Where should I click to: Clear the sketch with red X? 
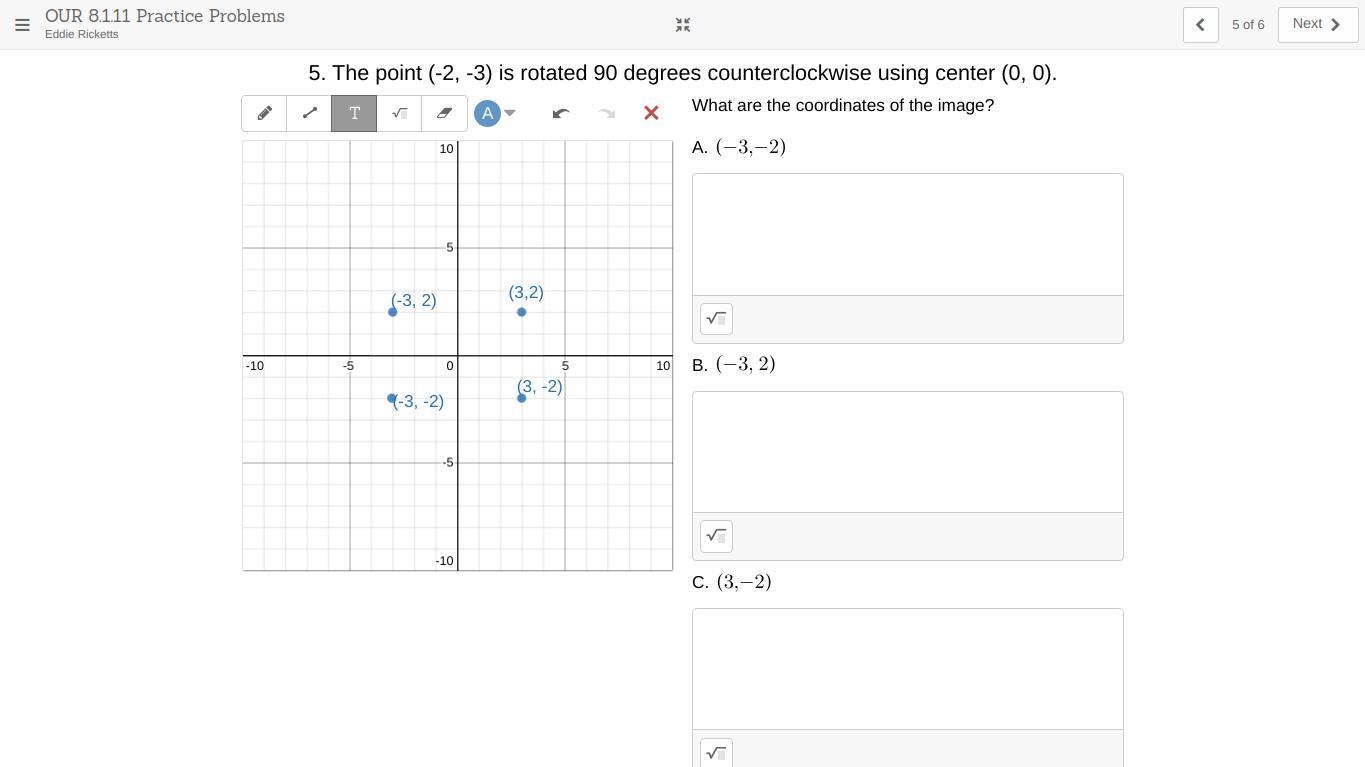click(651, 114)
